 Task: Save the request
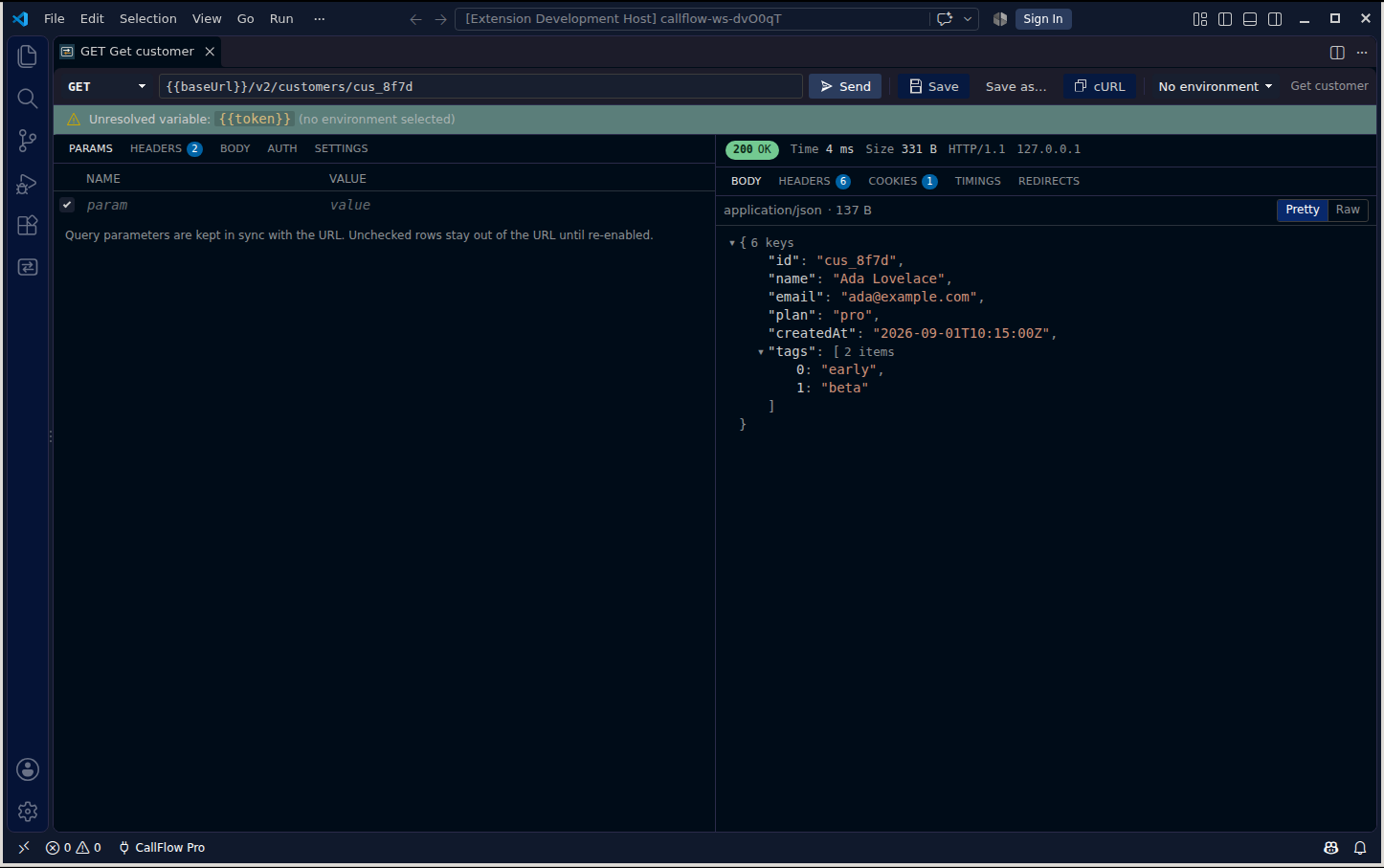tap(933, 86)
